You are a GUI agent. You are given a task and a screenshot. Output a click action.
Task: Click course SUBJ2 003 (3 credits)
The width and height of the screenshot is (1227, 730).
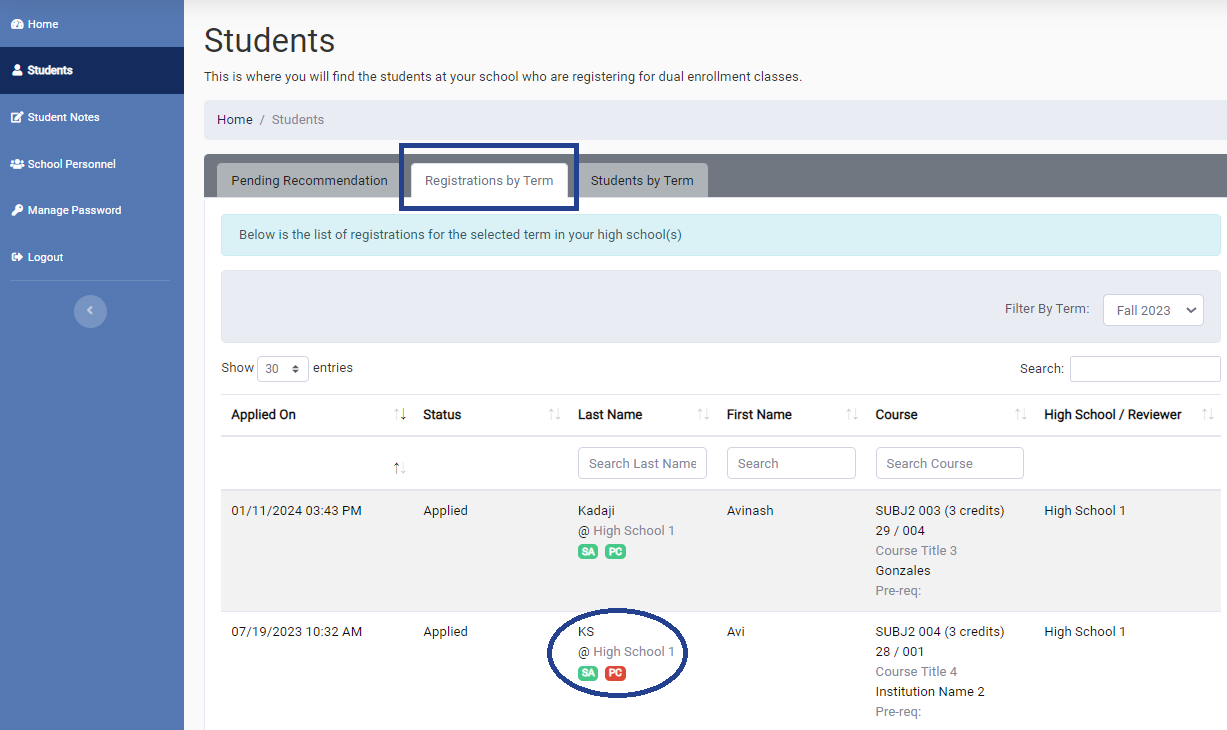tap(940, 511)
